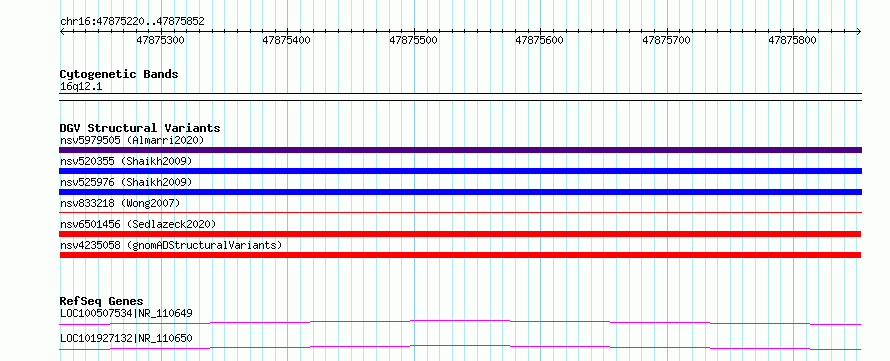The width and height of the screenshot is (890, 361).
Task: Click the magenta LOC100507534 gene line
Action: tap(460, 323)
